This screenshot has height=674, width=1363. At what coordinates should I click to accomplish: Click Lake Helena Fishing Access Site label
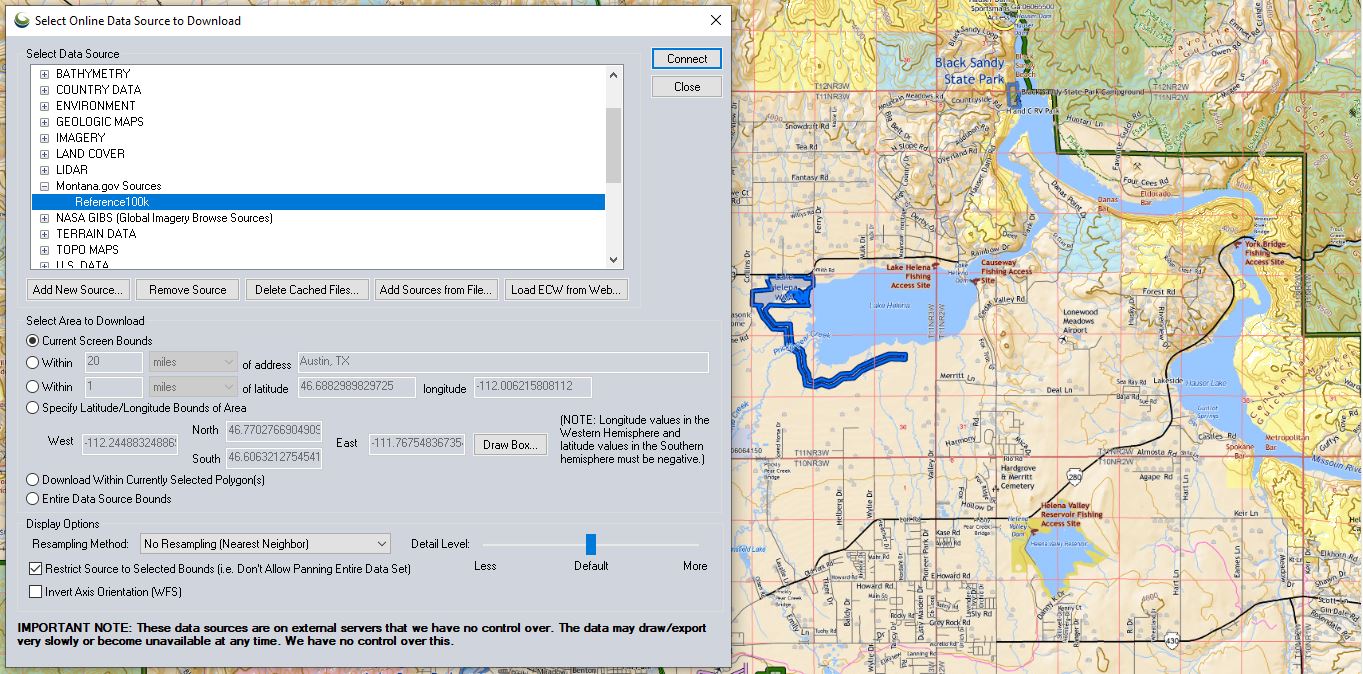(x=909, y=276)
